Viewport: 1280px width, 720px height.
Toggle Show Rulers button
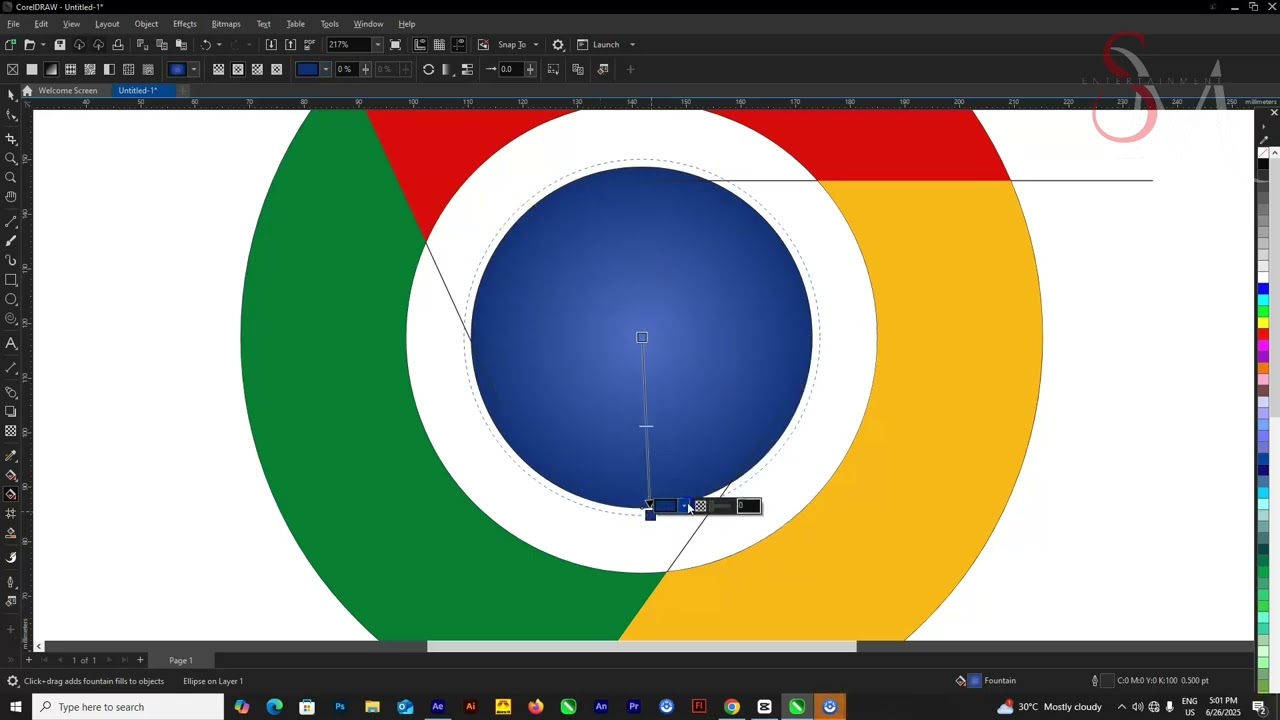420,45
